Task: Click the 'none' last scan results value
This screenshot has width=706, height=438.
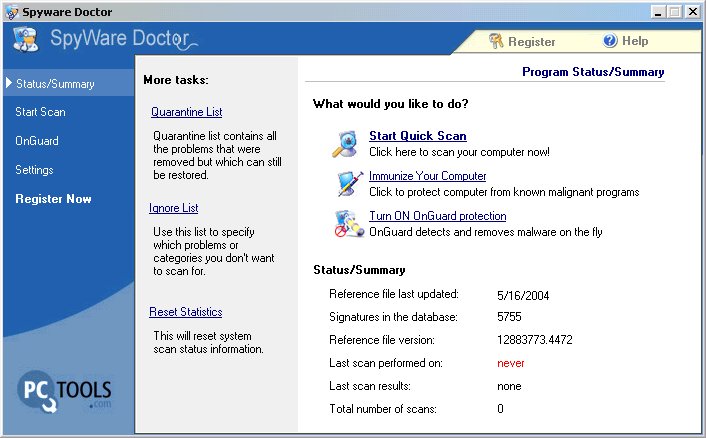Action: [509, 386]
